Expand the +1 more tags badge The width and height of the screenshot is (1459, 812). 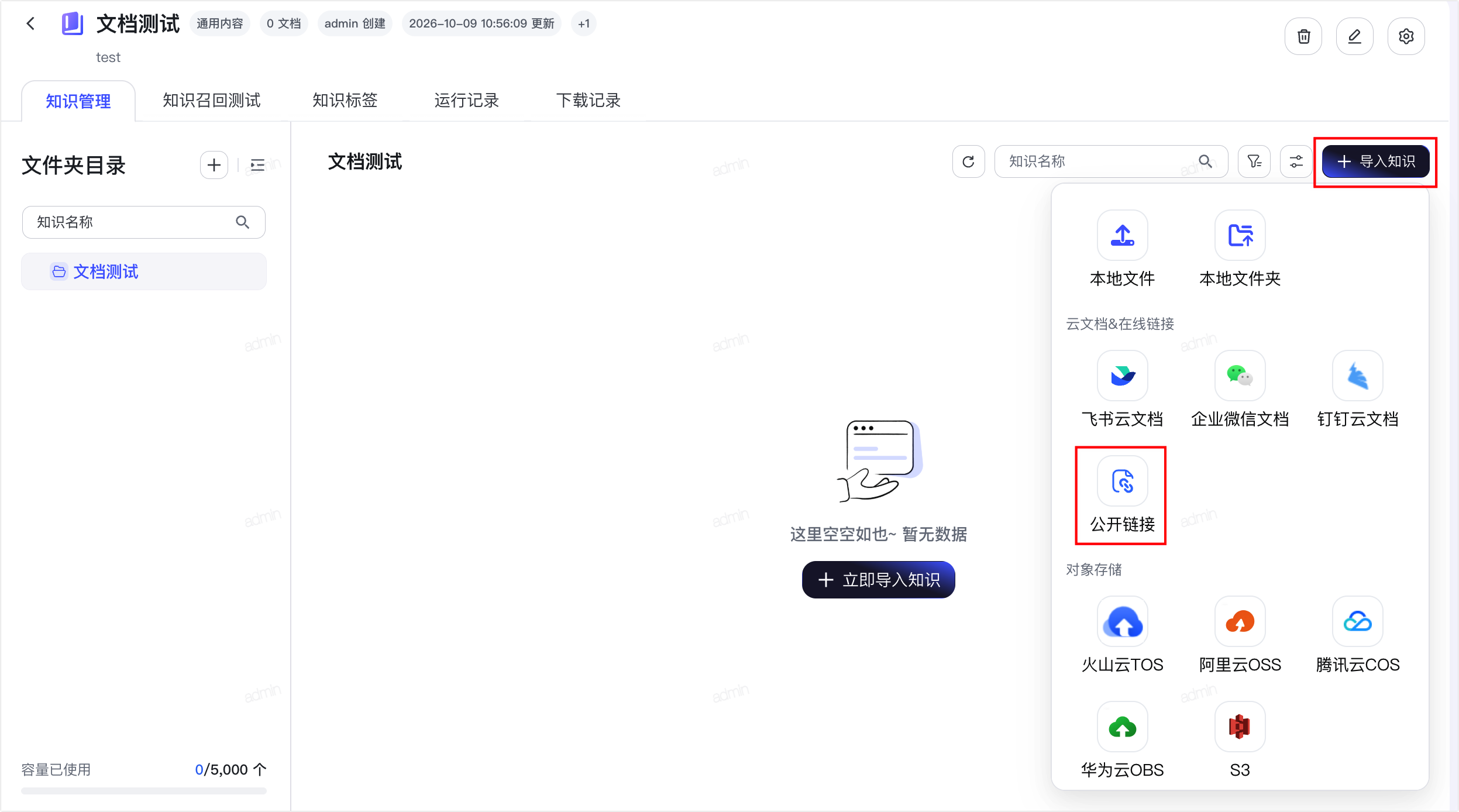tap(583, 23)
